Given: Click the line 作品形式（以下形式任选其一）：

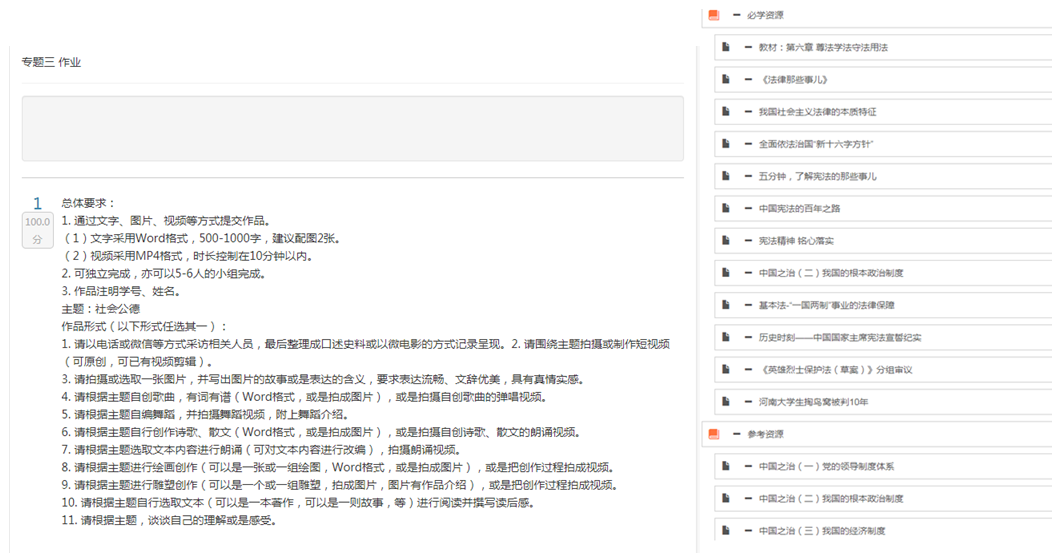Looking at the screenshot, I should pyautogui.click(x=145, y=327).
